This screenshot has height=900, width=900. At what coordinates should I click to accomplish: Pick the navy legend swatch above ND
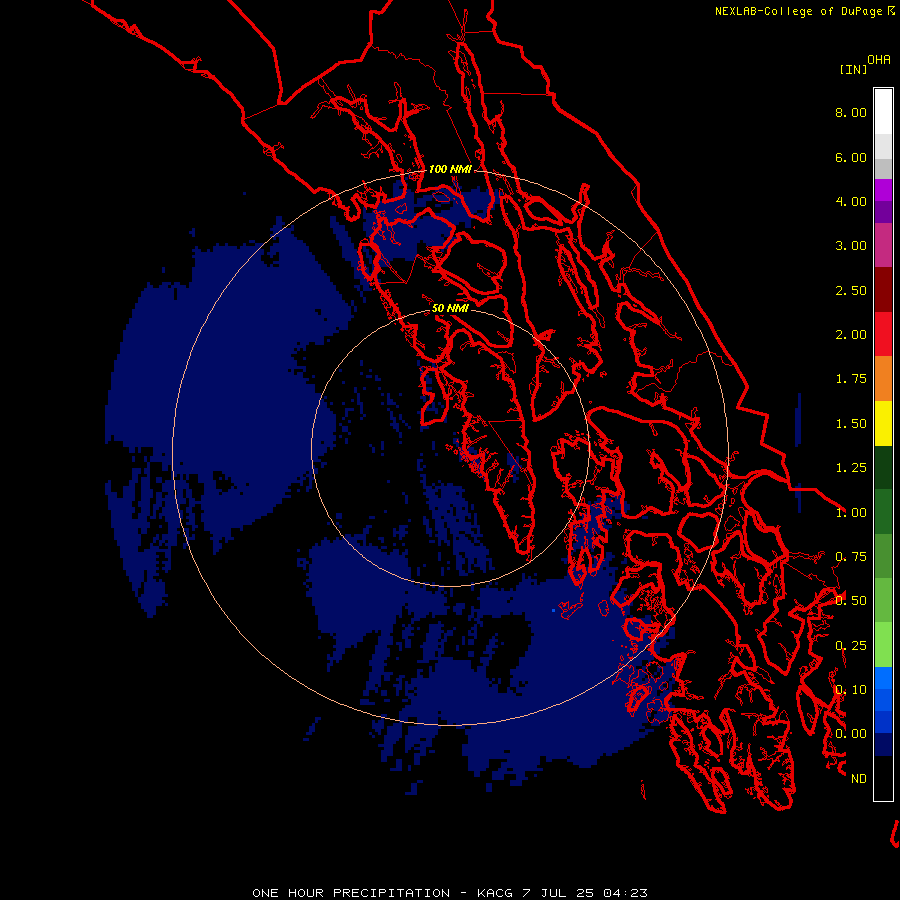click(x=883, y=745)
